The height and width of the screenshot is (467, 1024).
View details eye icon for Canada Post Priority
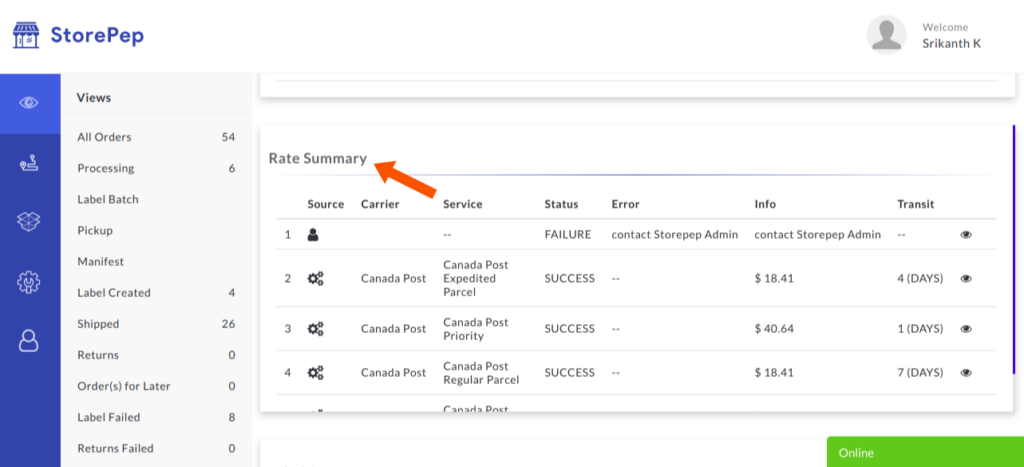966,329
